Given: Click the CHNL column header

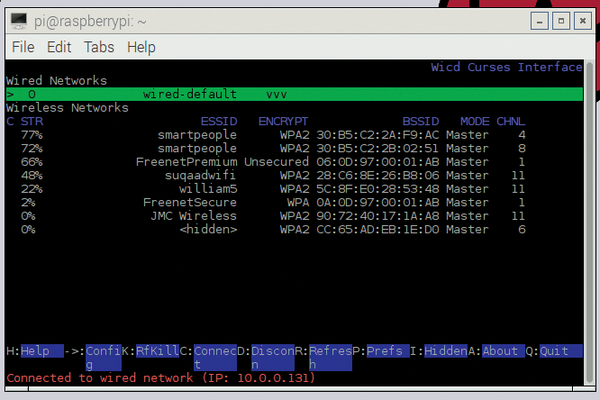Looking at the screenshot, I should 510,121.
